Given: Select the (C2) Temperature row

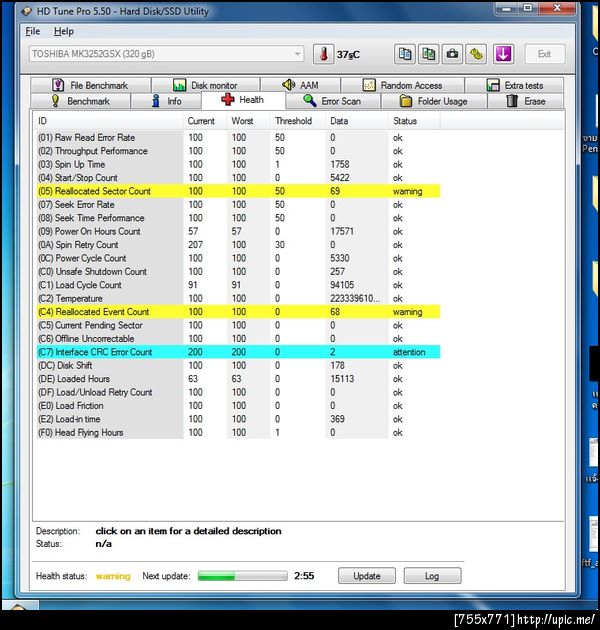Looking at the screenshot, I should click(238, 299).
